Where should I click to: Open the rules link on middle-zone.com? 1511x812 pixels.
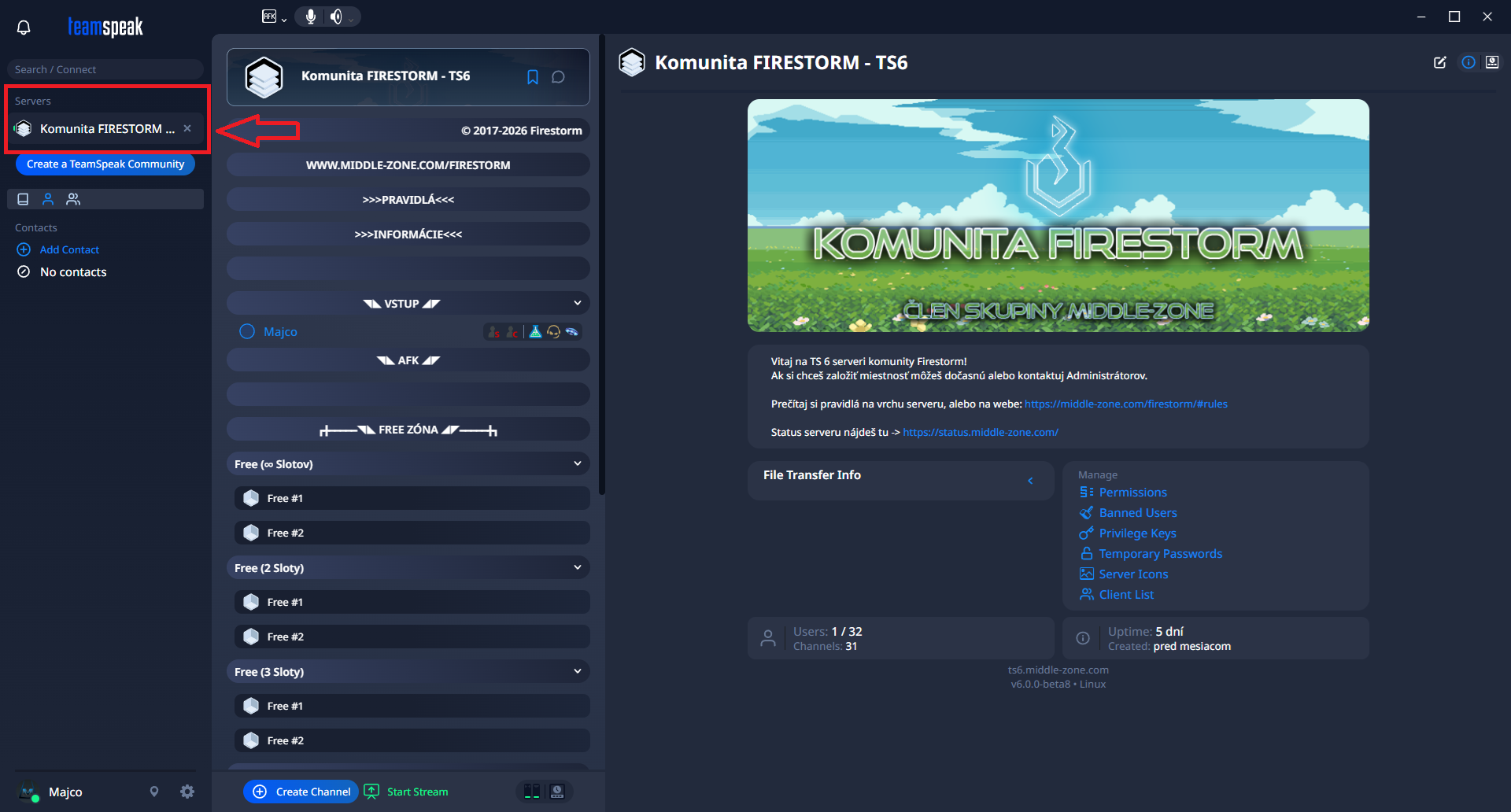[1125, 404]
